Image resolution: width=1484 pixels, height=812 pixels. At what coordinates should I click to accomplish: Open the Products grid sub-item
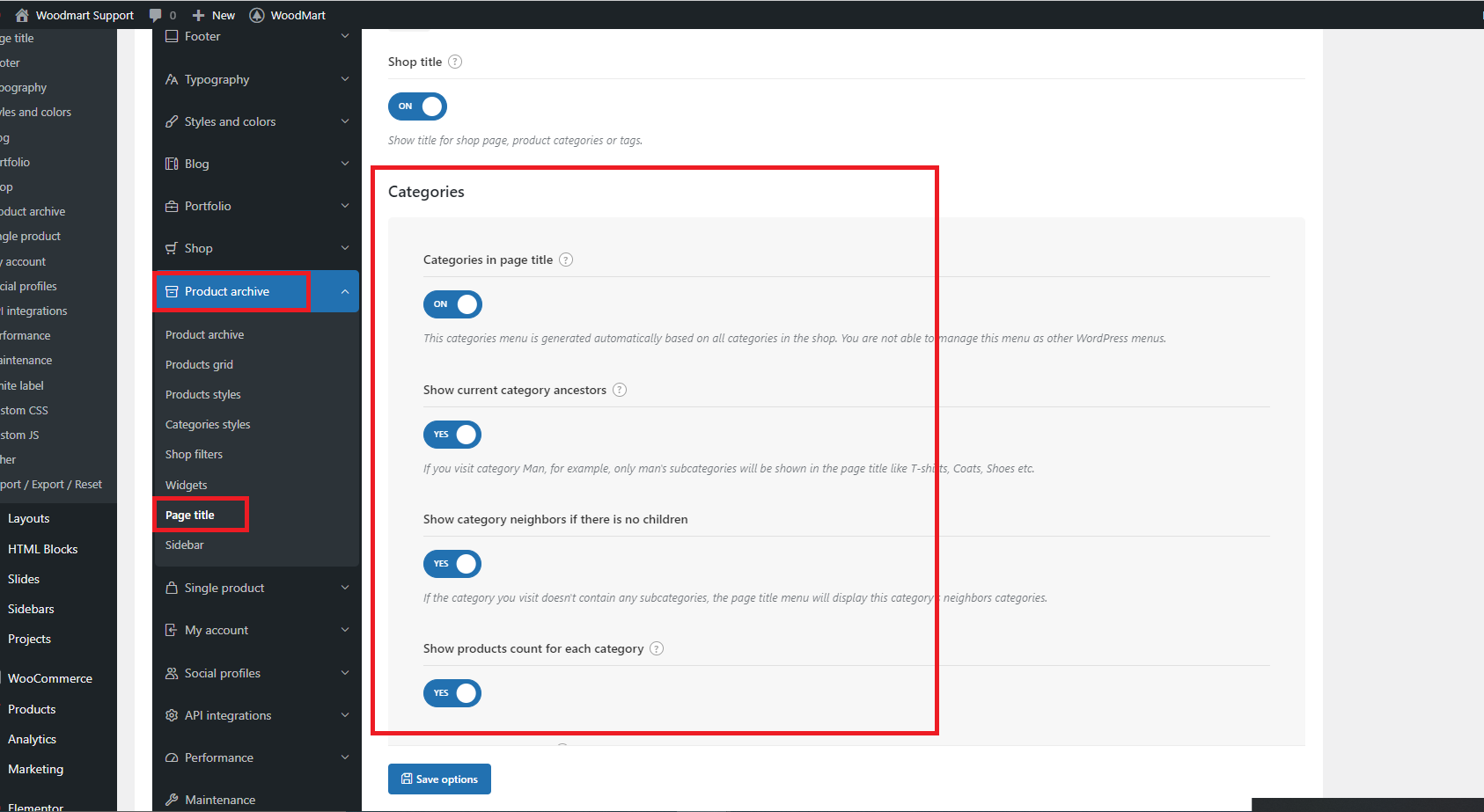pyautogui.click(x=200, y=364)
